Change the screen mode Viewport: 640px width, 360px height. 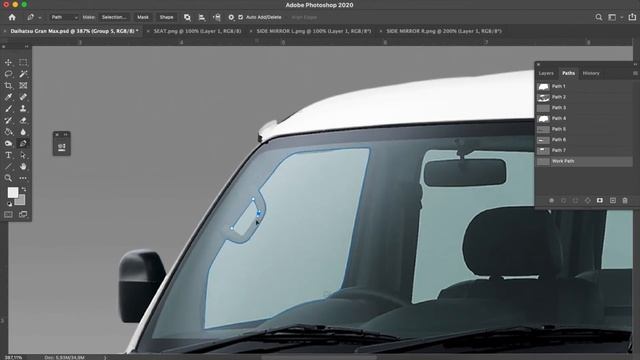(x=23, y=214)
